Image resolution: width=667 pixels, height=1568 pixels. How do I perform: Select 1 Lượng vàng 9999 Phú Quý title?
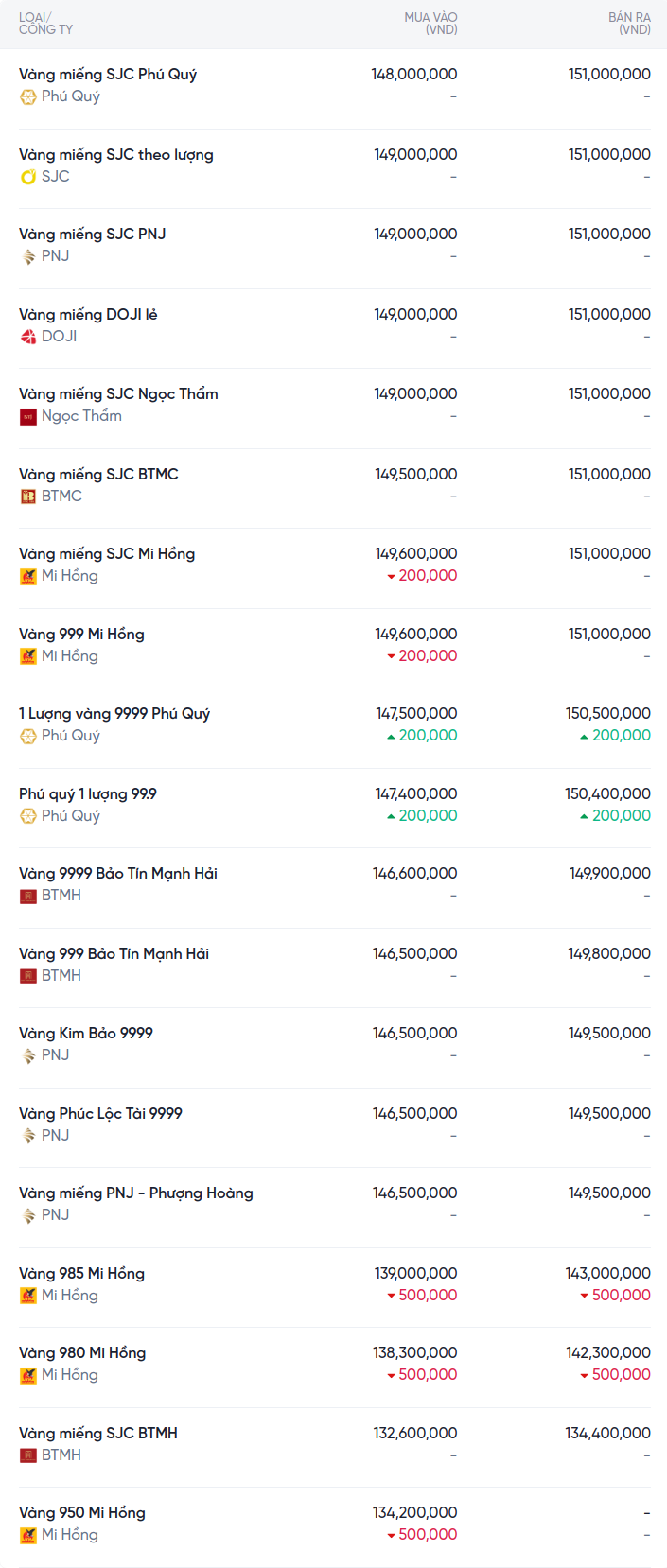pyautogui.click(x=114, y=714)
